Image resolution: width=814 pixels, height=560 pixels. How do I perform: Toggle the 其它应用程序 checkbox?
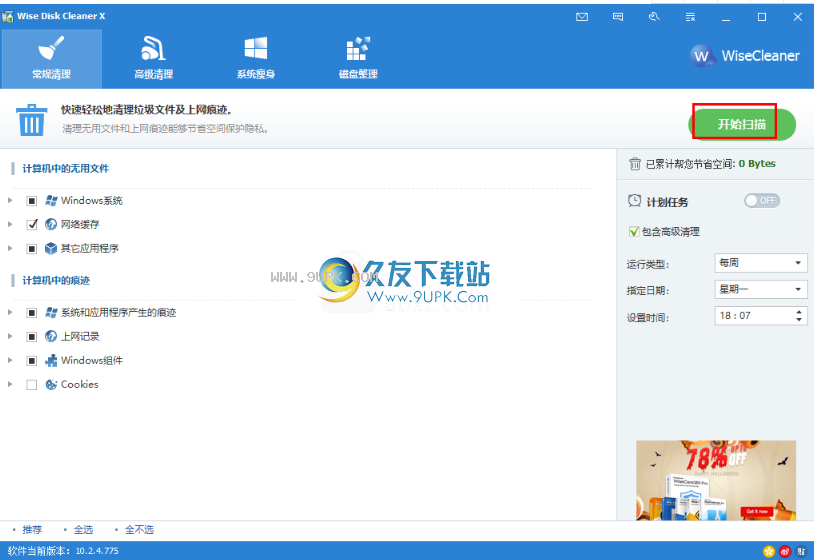click(x=32, y=249)
